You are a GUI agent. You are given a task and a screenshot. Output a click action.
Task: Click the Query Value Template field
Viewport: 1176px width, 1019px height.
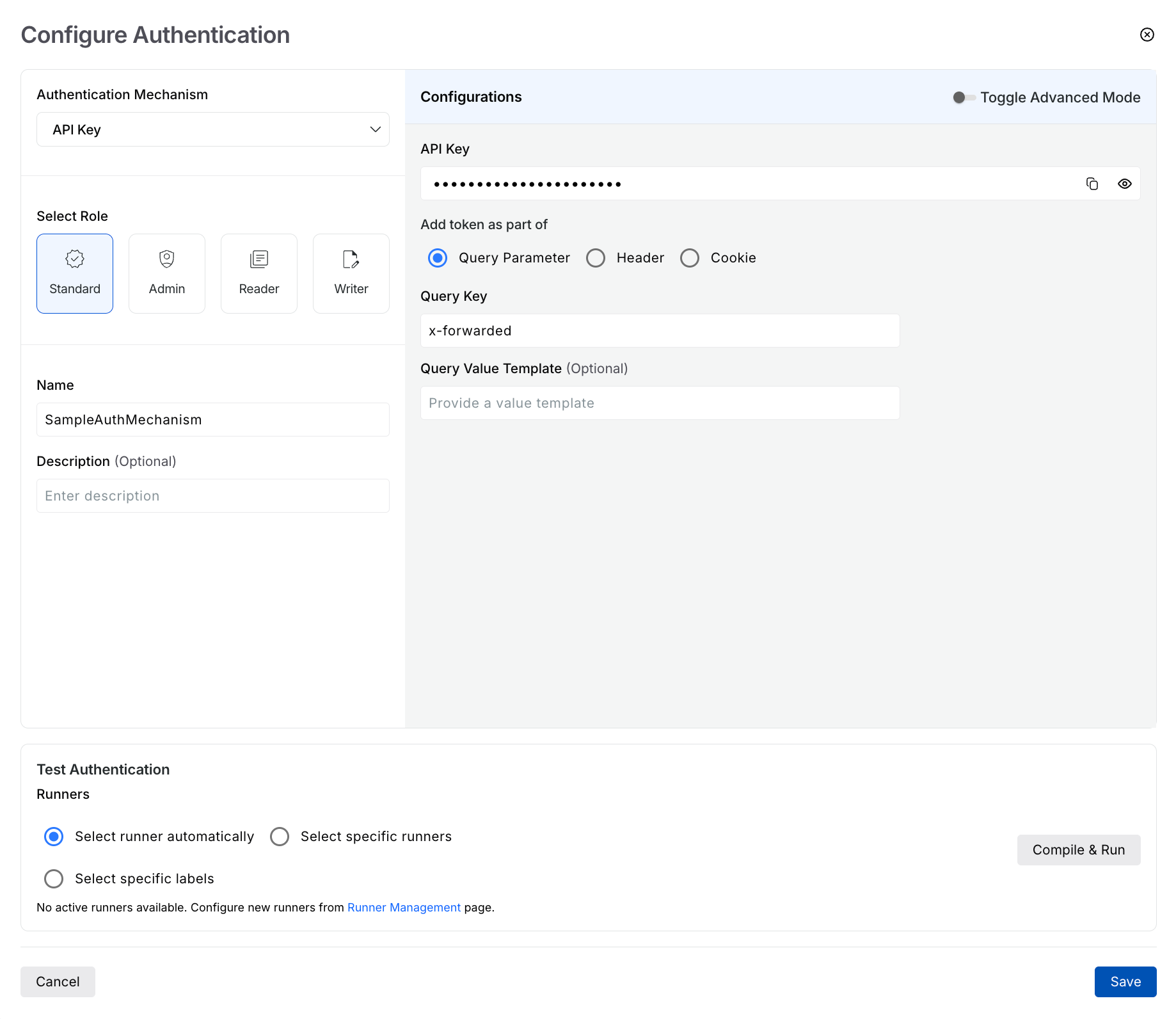pyautogui.click(x=660, y=403)
